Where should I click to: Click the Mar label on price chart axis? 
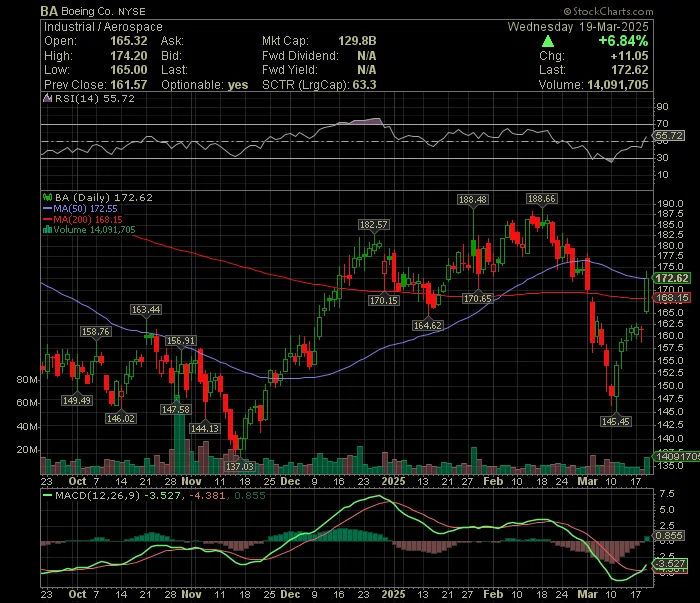click(588, 482)
